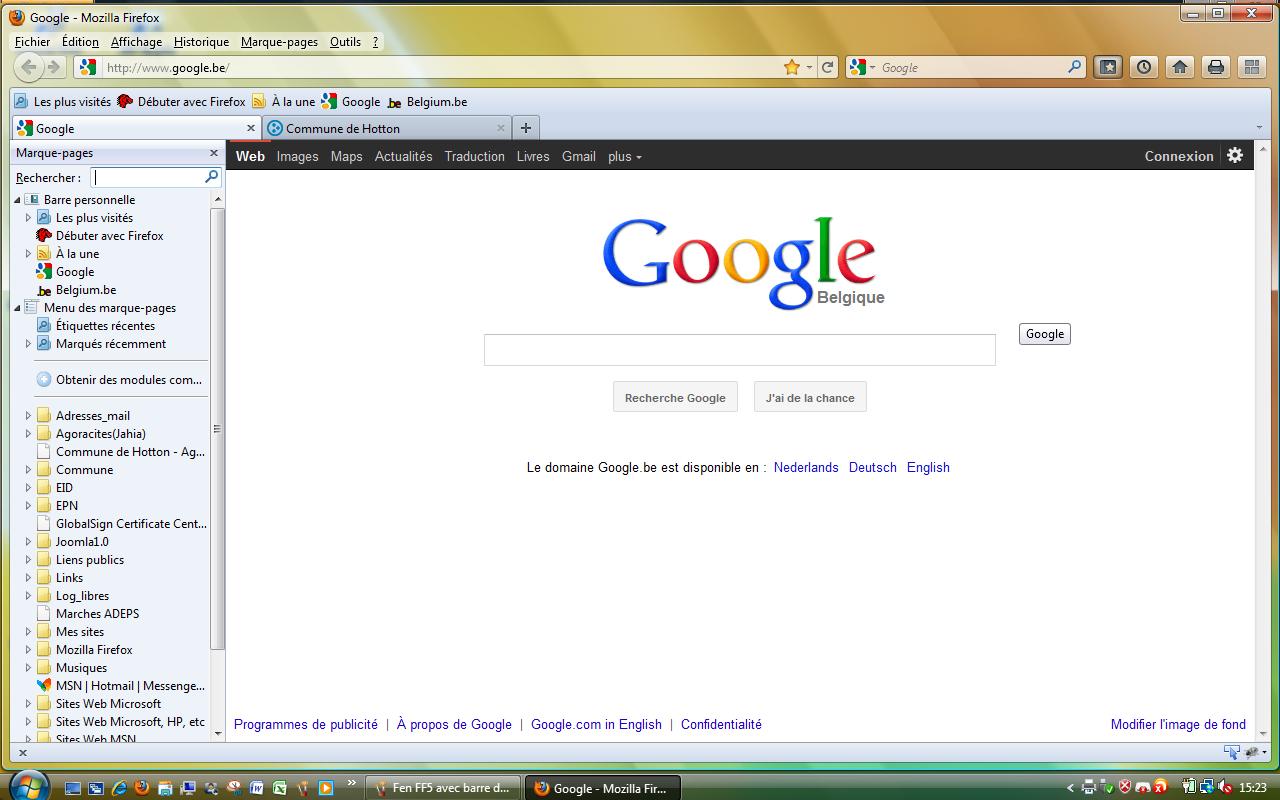
Task: Click the printer toolbar icon
Action: pyautogui.click(x=1216, y=67)
